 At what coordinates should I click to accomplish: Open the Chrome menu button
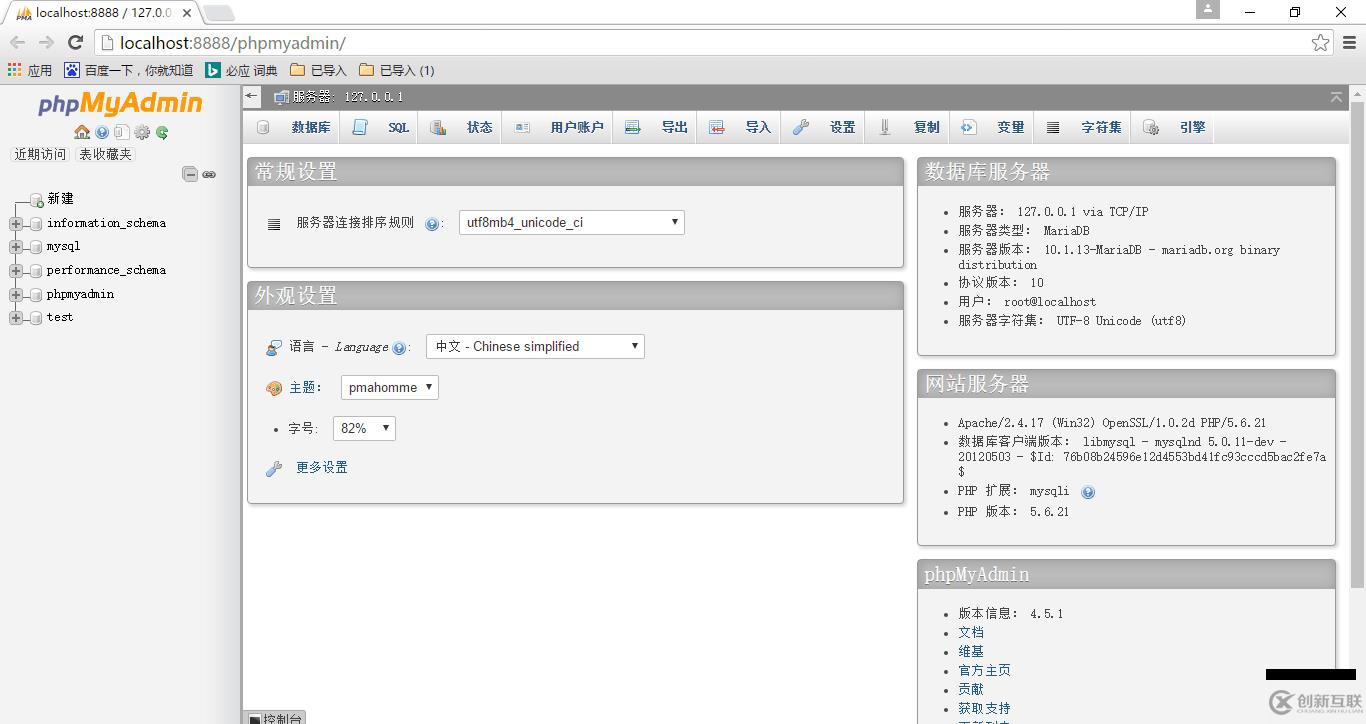(1349, 42)
